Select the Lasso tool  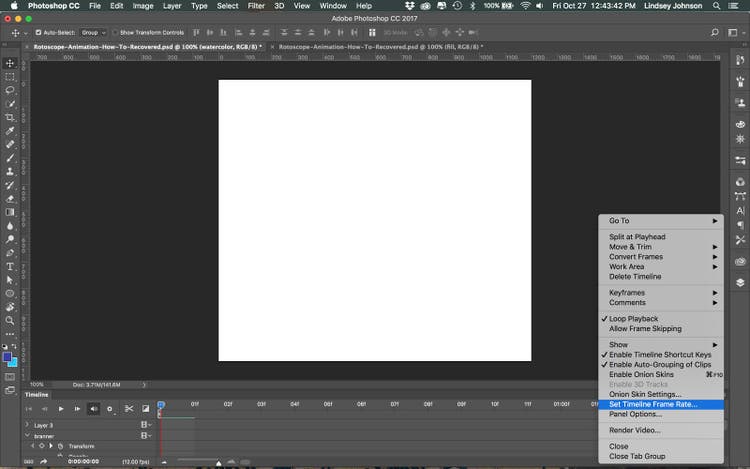tap(10, 90)
